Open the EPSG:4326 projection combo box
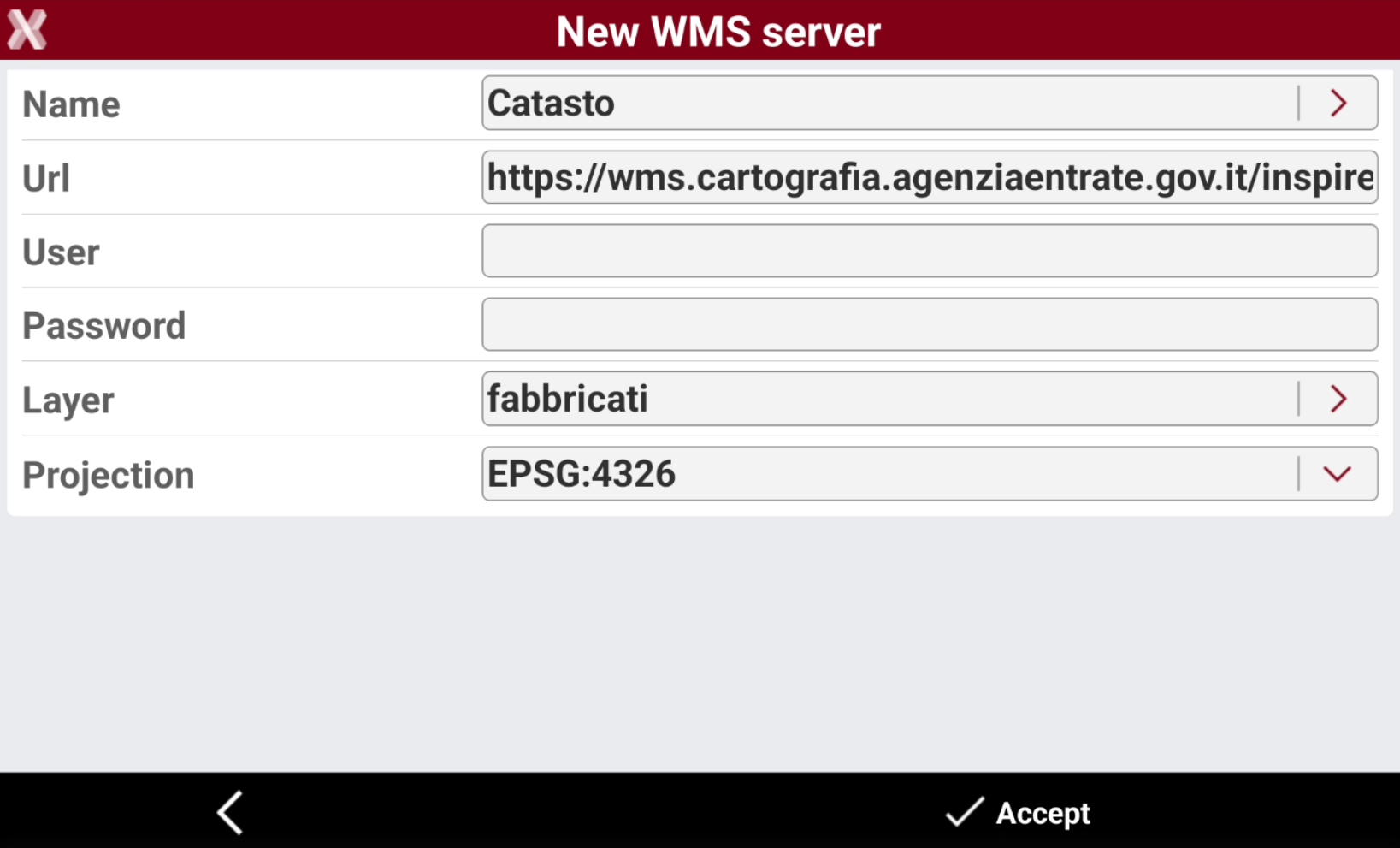 click(930, 474)
